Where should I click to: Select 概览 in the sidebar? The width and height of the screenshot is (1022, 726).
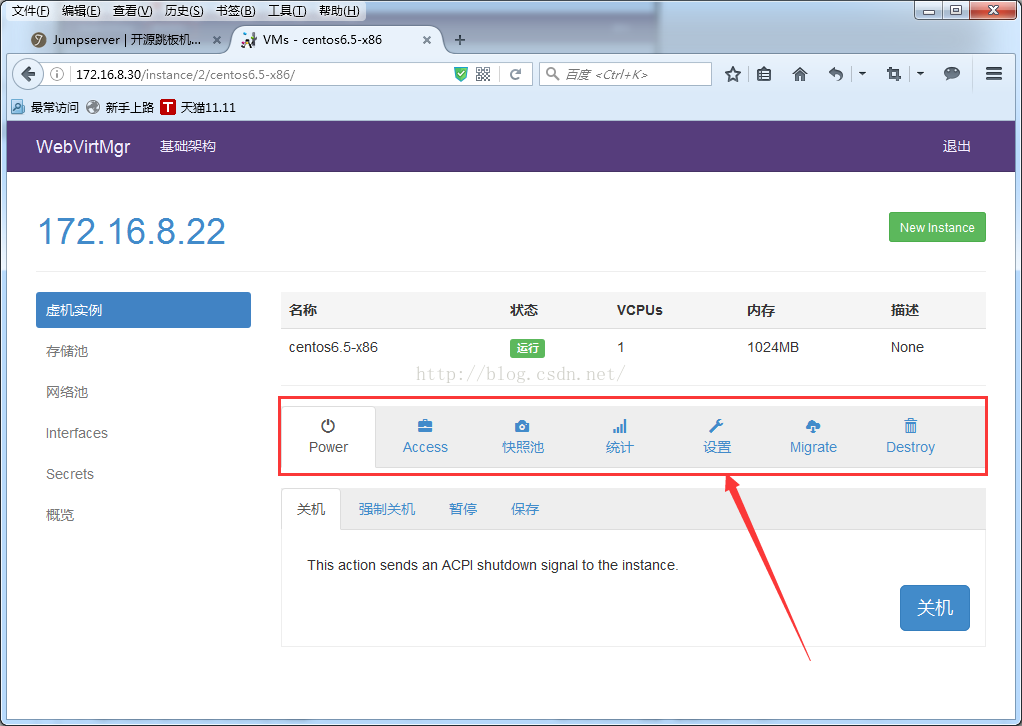pos(60,515)
